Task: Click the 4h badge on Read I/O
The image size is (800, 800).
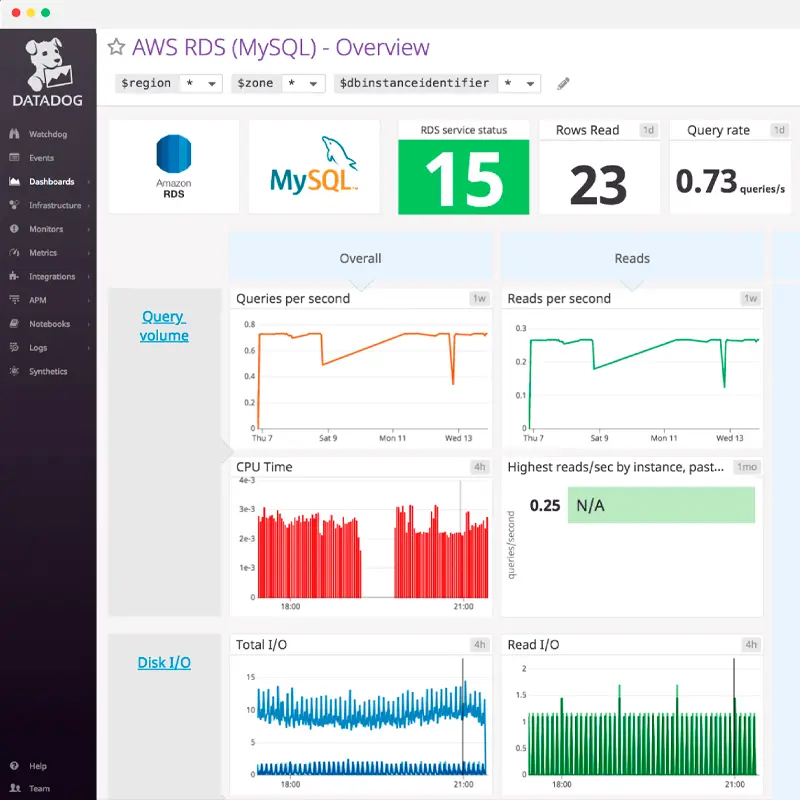Action: coord(751,644)
